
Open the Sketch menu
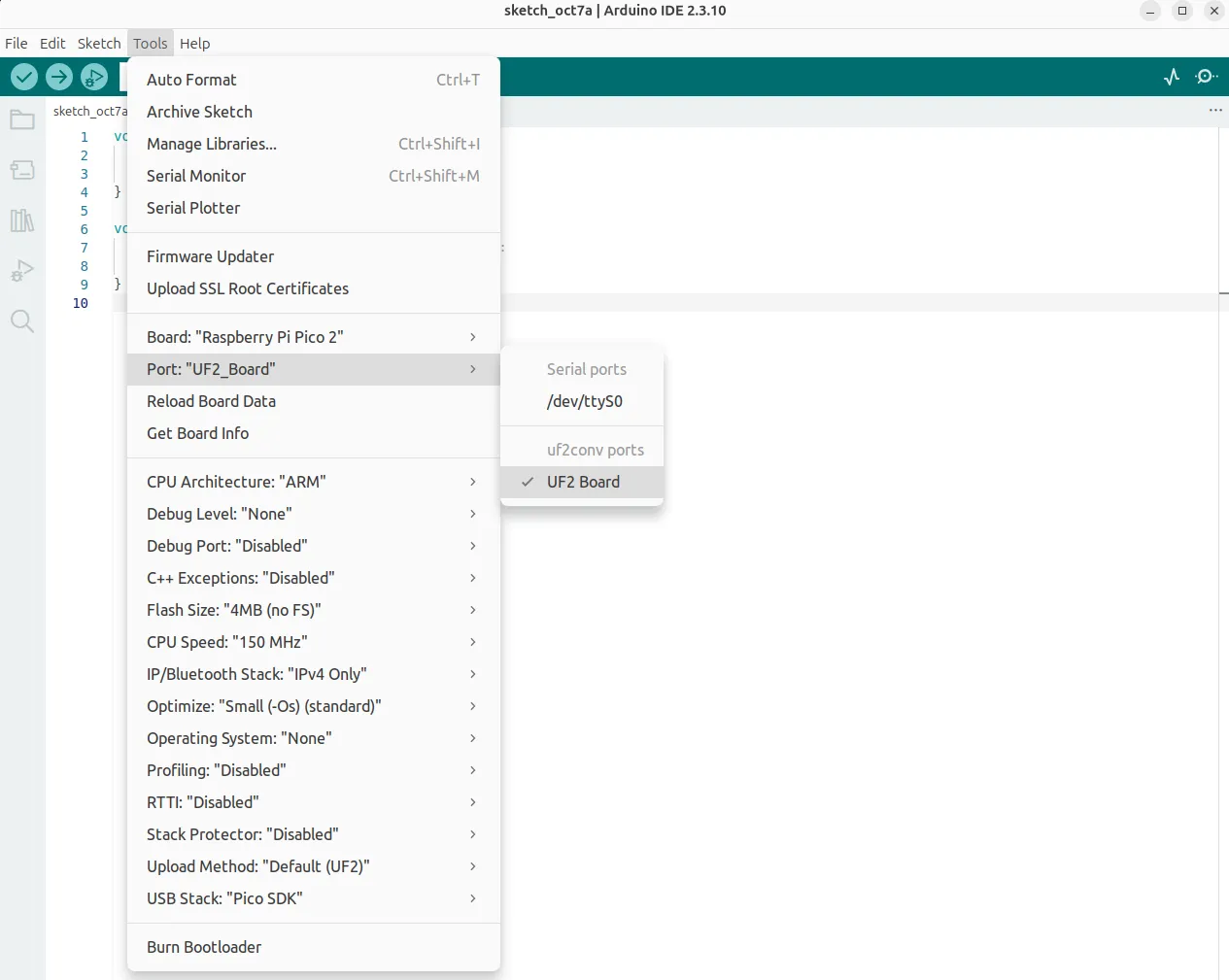tap(99, 44)
